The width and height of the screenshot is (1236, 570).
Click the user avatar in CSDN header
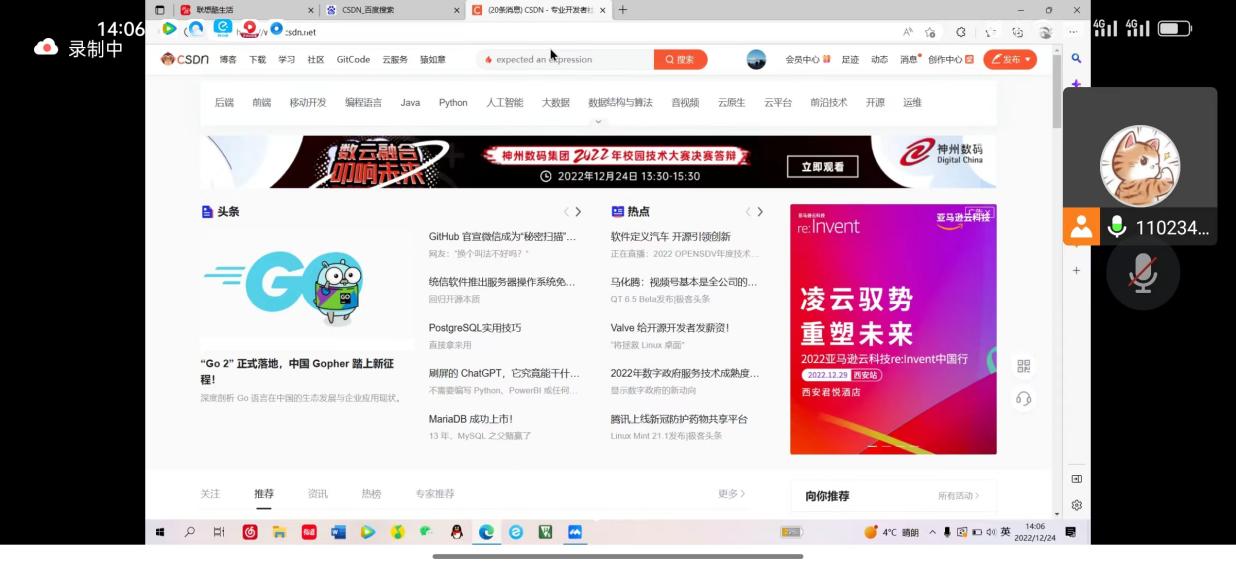click(x=756, y=60)
